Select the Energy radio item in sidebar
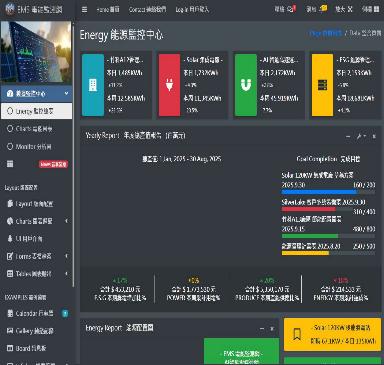This screenshot has width=384, height=365. pyautogui.click(x=36, y=111)
